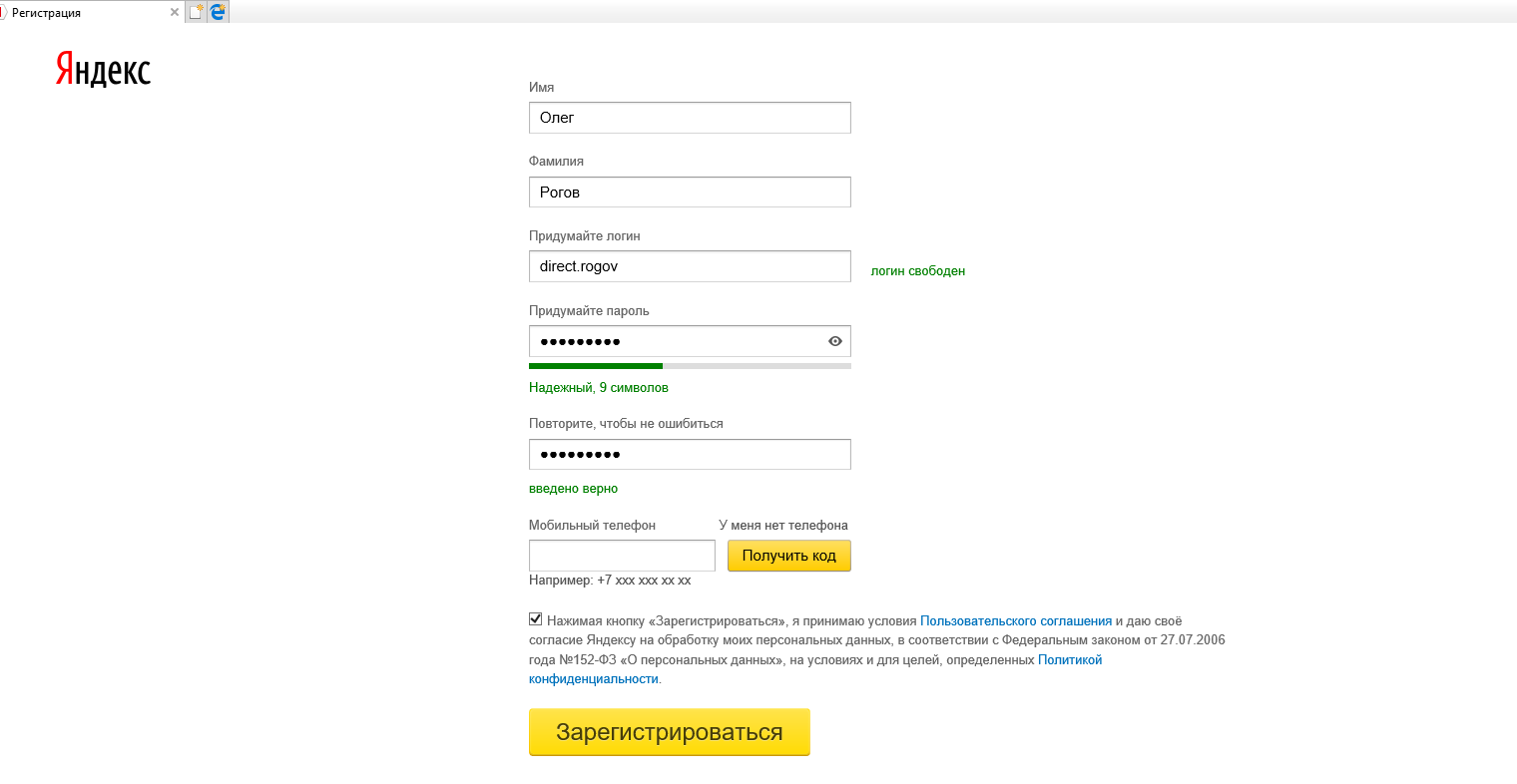1517x784 pixels.
Task: Show the password with the eye icon
Action: coord(835,341)
